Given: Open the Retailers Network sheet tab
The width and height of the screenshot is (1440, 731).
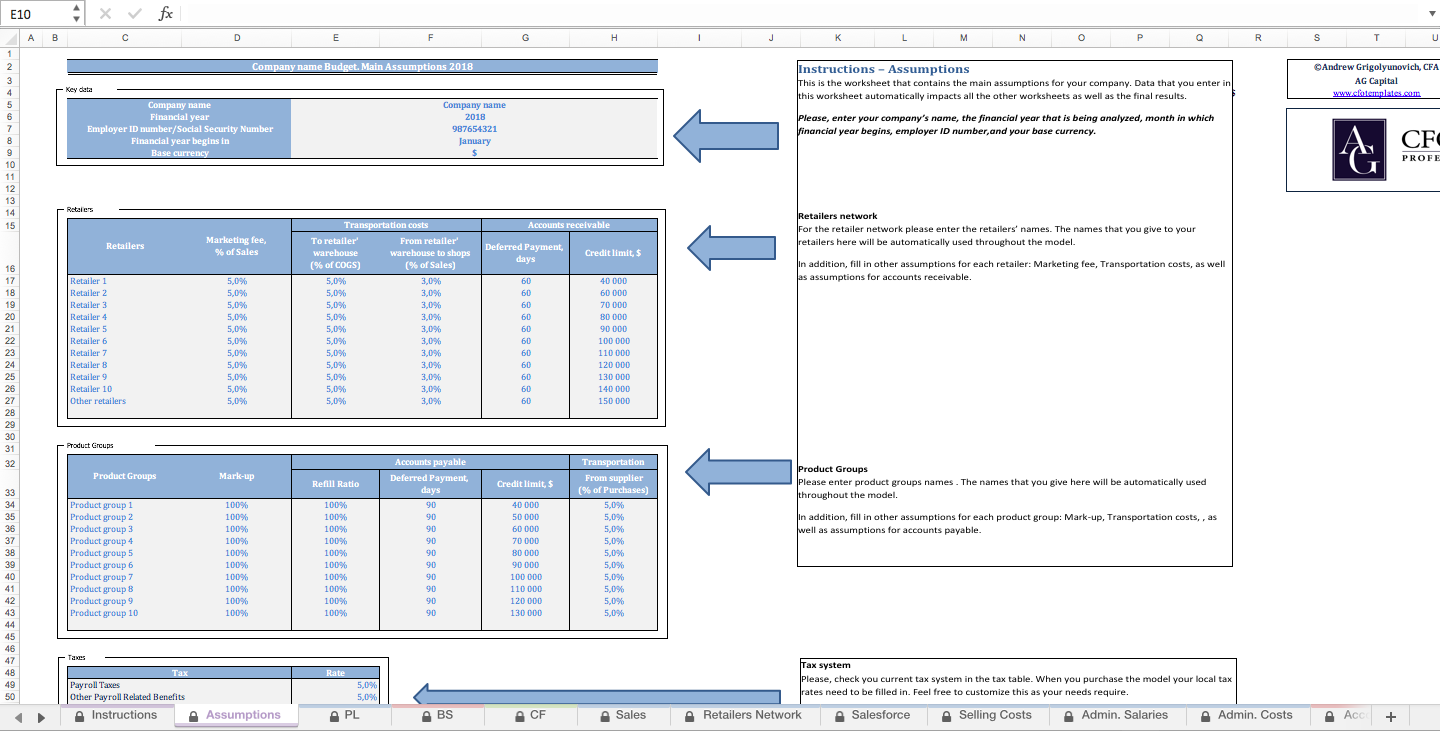Looking at the screenshot, I should tap(743, 715).
